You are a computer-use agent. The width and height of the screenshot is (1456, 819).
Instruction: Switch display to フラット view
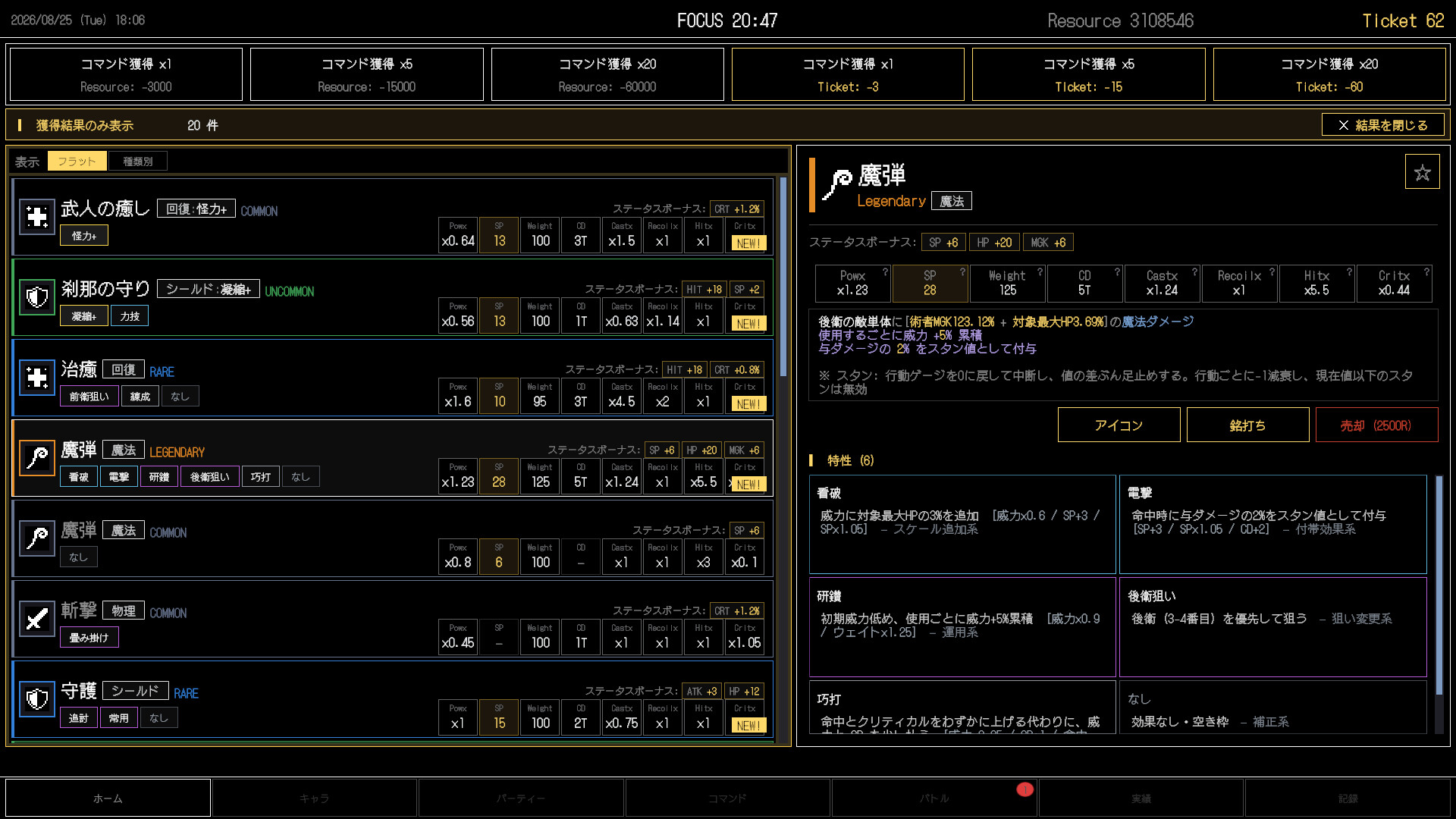pyautogui.click(x=77, y=161)
